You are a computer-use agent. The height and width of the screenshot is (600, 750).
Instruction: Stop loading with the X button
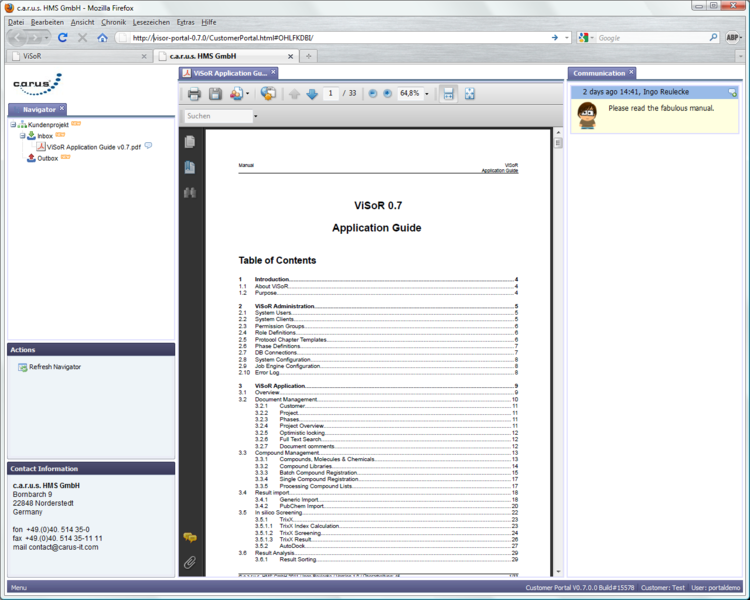coord(82,37)
